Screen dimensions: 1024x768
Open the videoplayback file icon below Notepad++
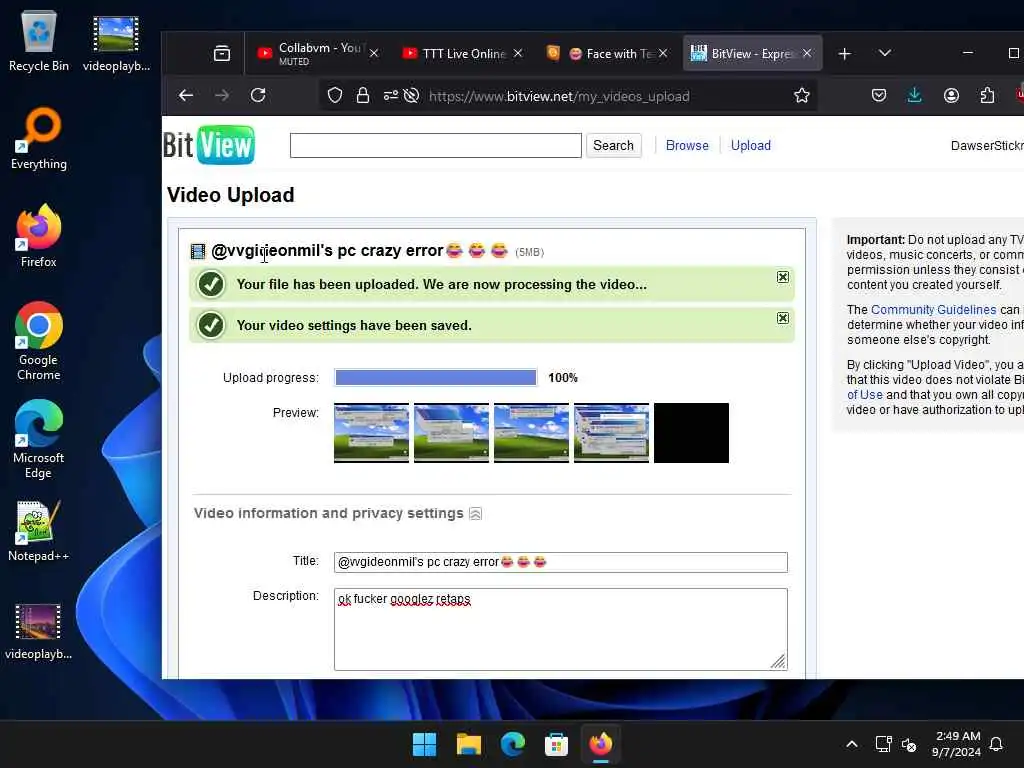pyautogui.click(x=39, y=630)
